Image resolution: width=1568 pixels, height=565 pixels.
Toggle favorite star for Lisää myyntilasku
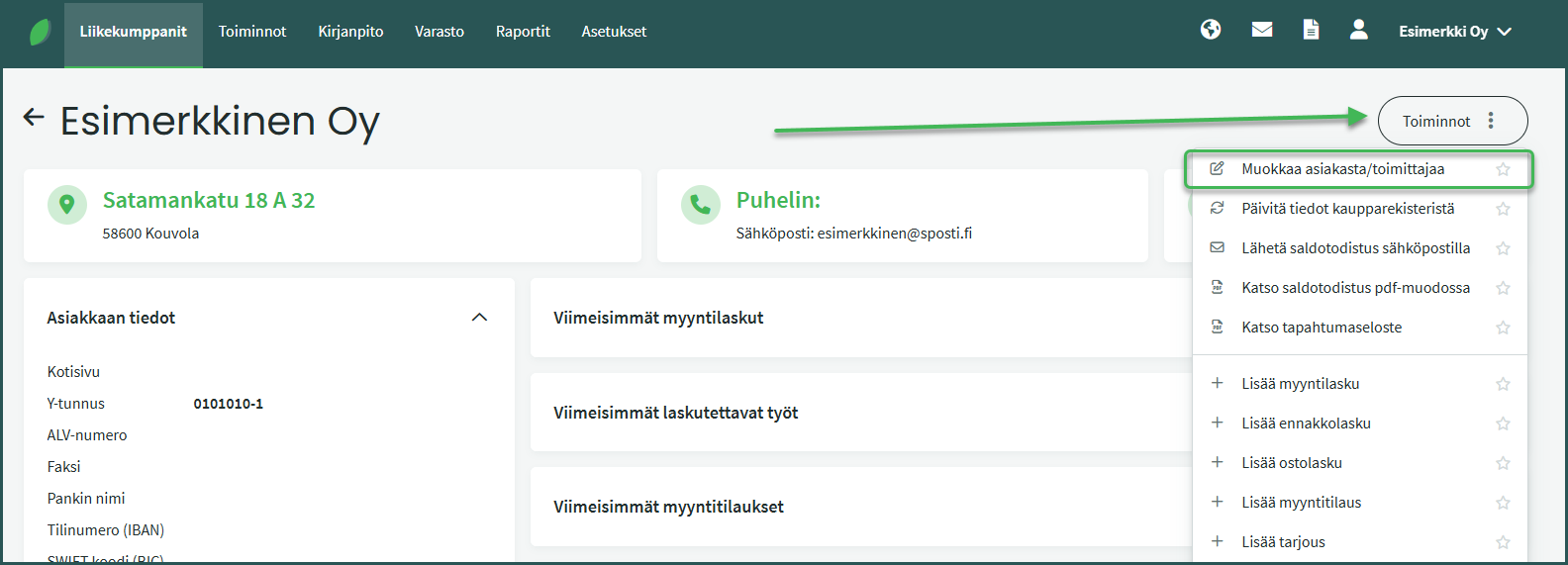pyautogui.click(x=1503, y=384)
